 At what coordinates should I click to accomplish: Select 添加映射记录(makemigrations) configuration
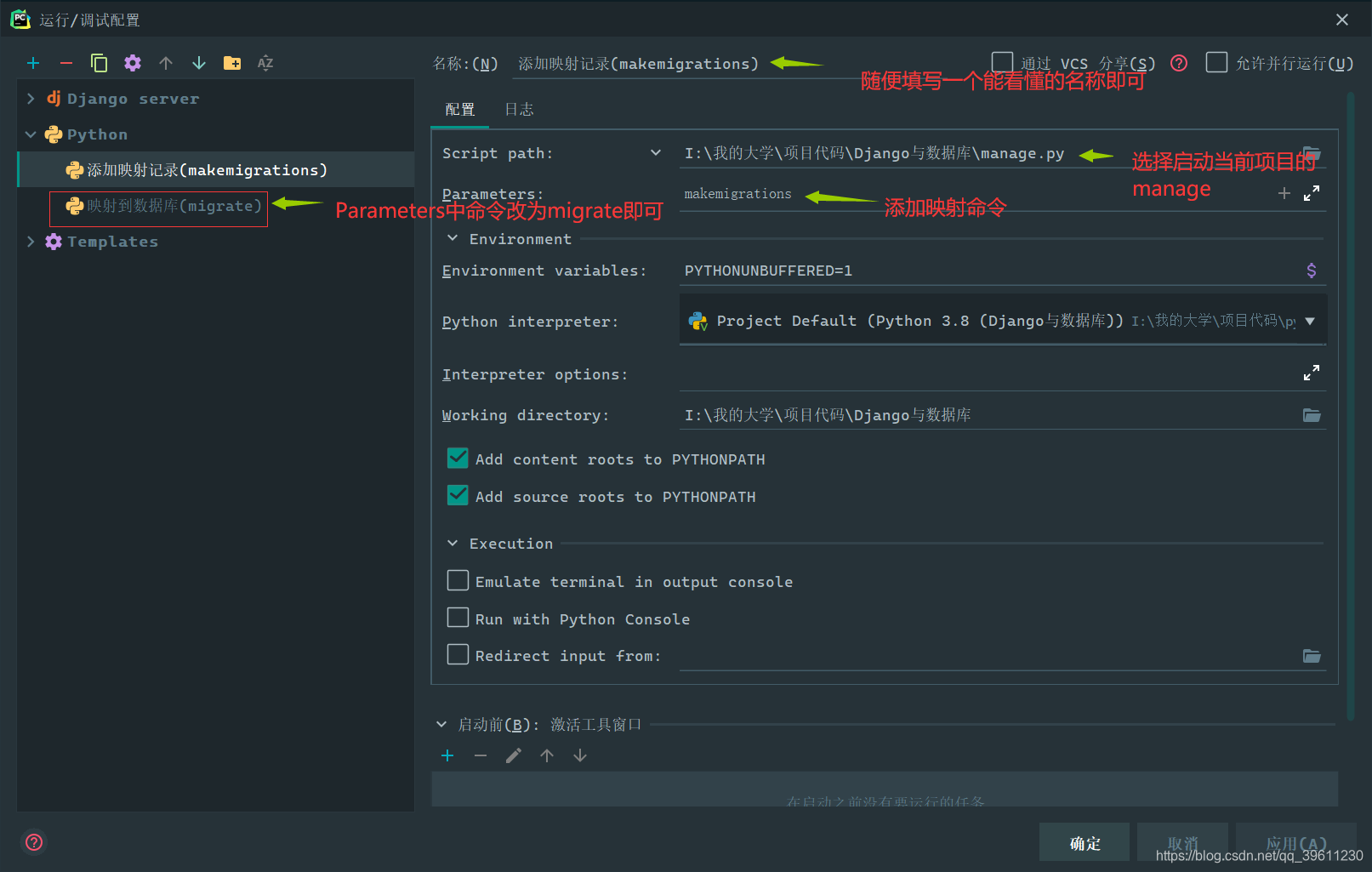pyautogui.click(x=216, y=170)
